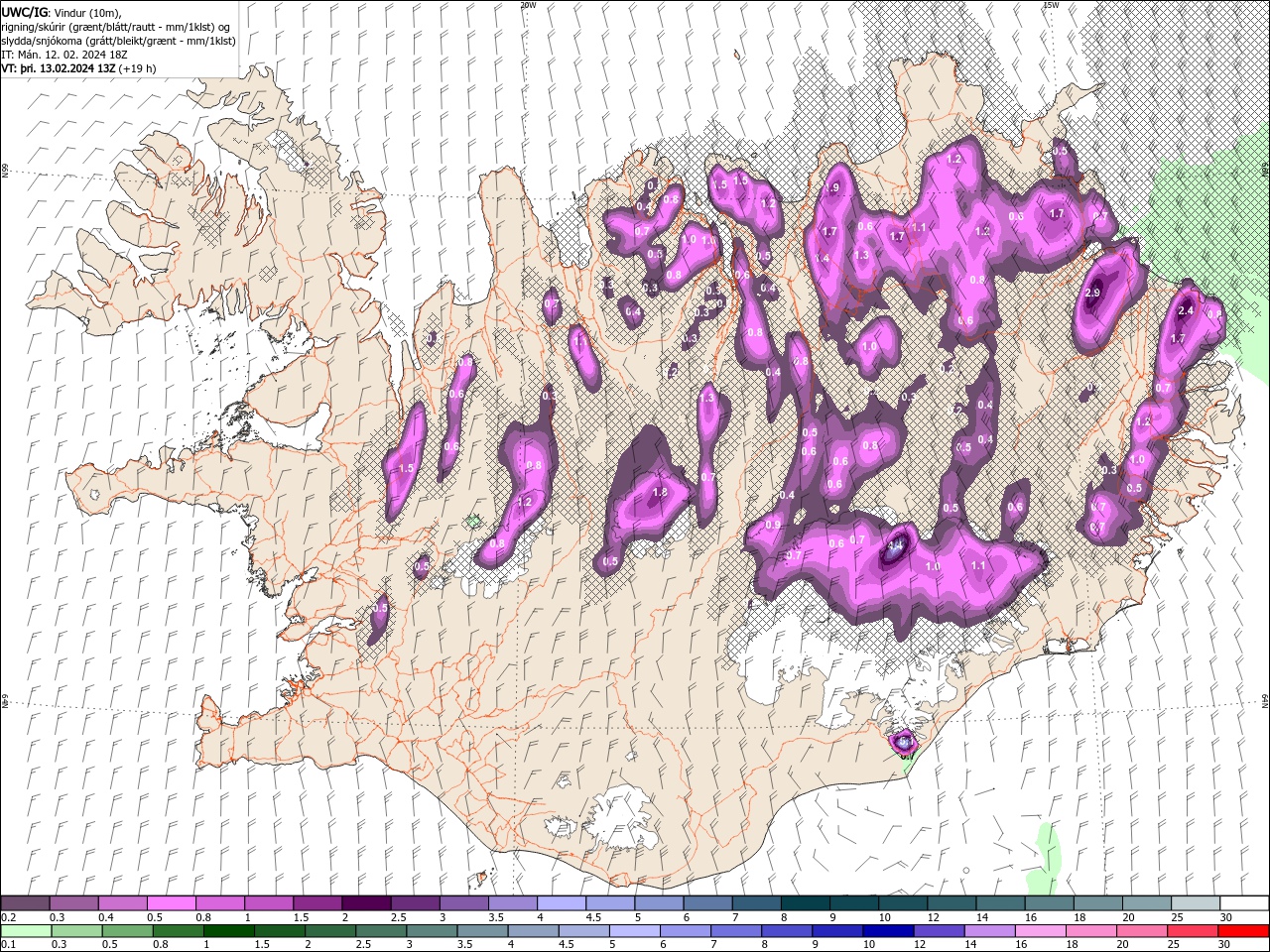Click the 0.8 green swatch in rain legend row
Image resolution: width=1270 pixels, height=952 pixels.
point(179,931)
